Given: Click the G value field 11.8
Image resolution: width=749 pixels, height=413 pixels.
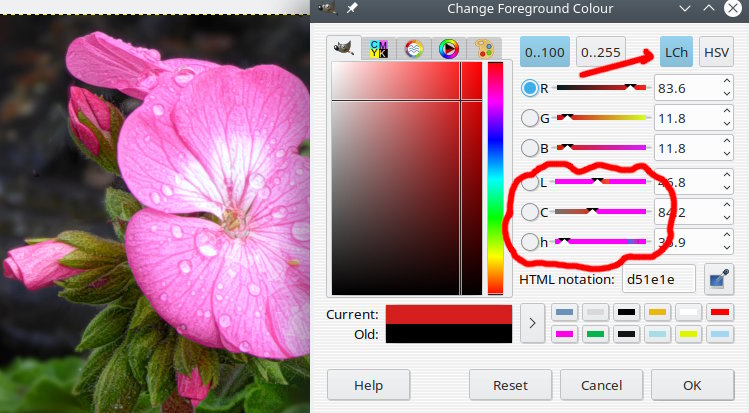Looking at the screenshot, I should coord(687,118).
